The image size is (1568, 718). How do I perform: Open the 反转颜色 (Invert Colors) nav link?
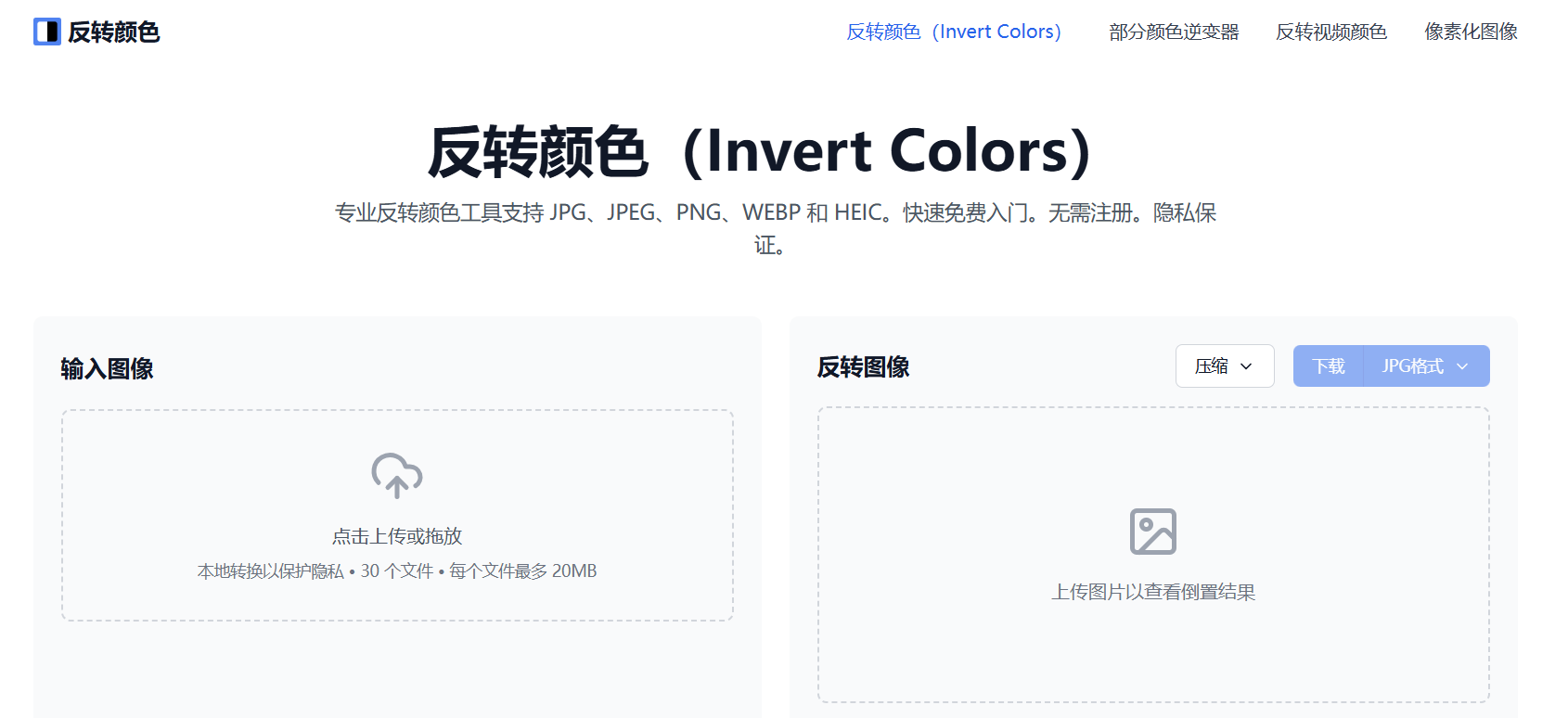tap(955, 32)
